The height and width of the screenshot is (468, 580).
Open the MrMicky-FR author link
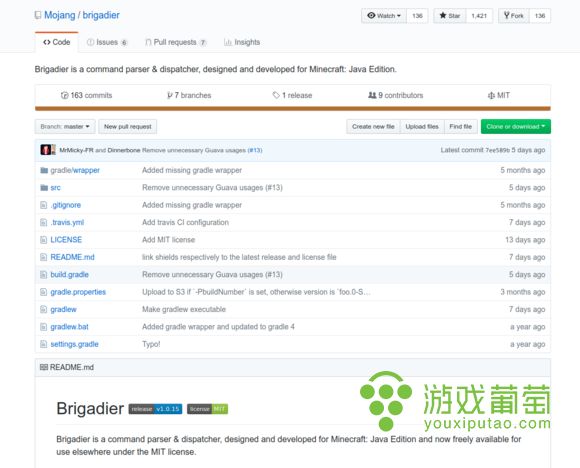click(x=77, y=150)
